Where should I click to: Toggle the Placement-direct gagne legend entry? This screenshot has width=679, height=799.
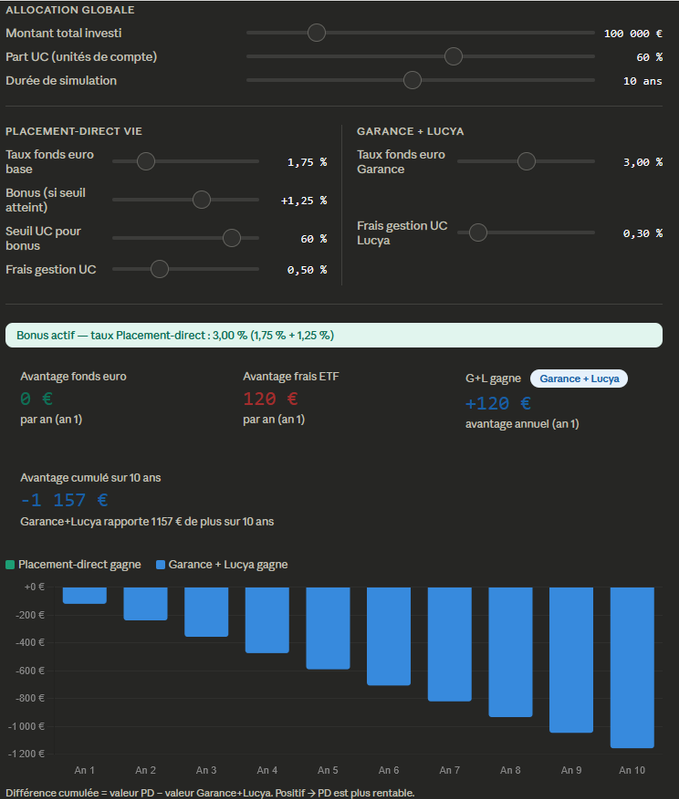point(73,565)
